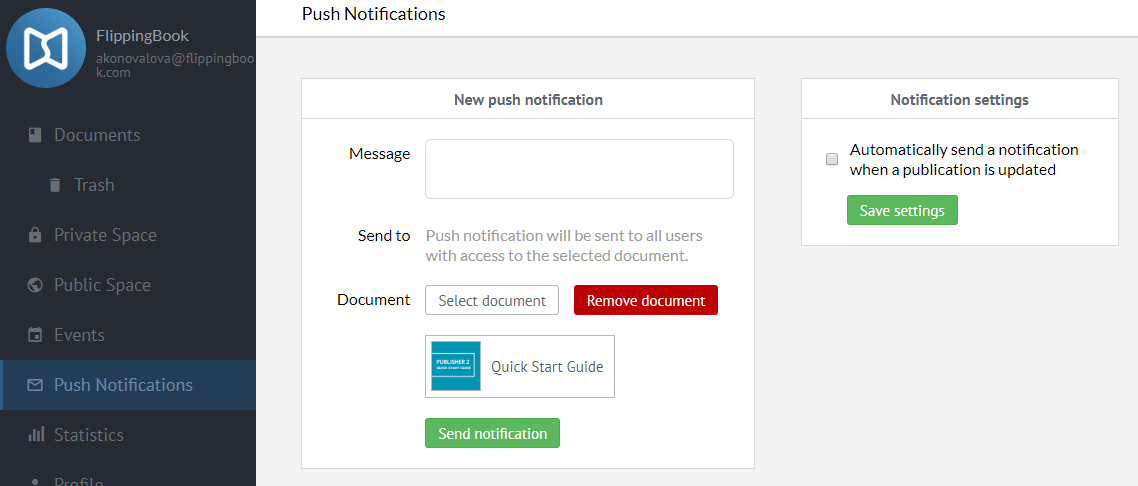Open the Private Space menu item
The width and height of the screenshot is (1138, 486).
[x=105, y=235]
